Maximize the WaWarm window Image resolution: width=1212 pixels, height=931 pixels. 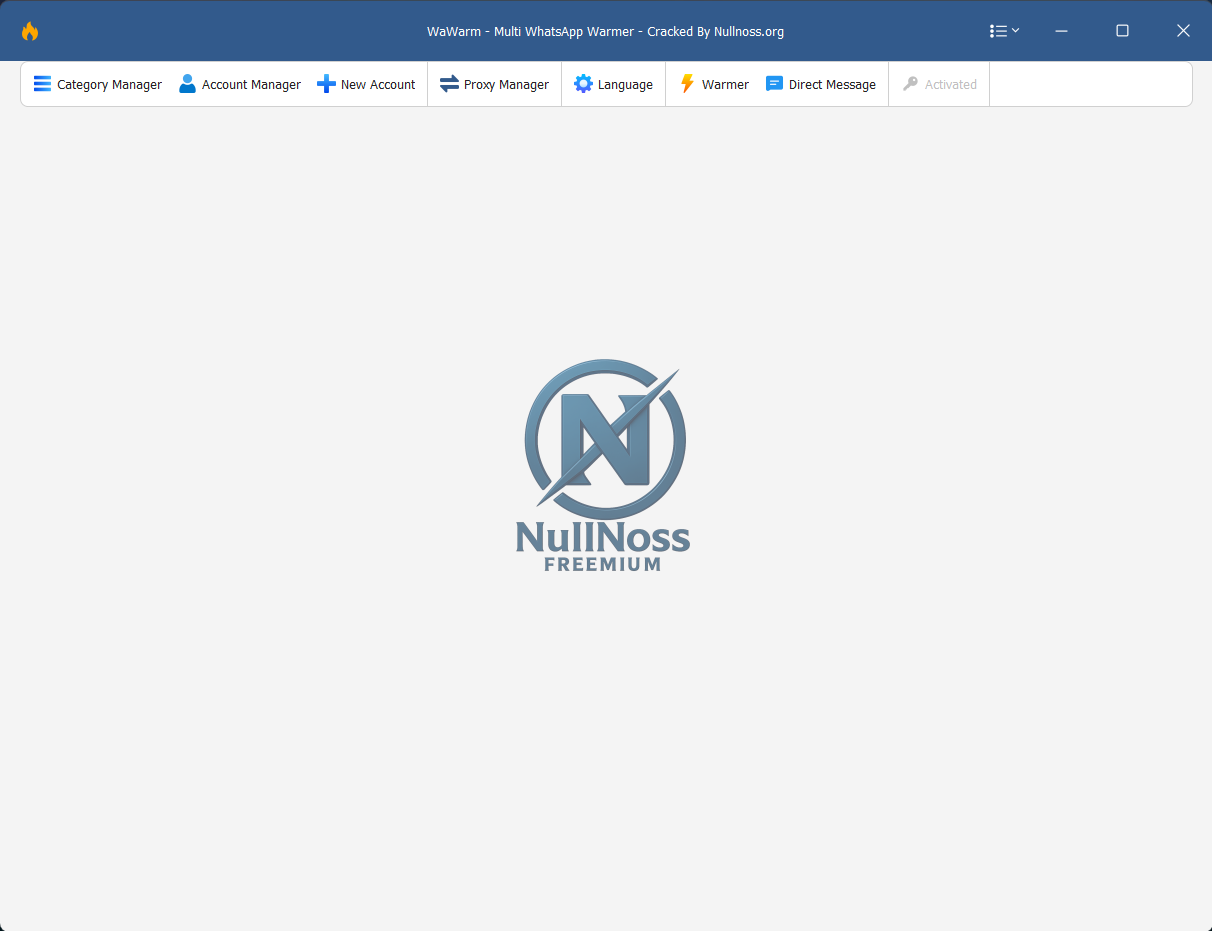coord(1122,31)
